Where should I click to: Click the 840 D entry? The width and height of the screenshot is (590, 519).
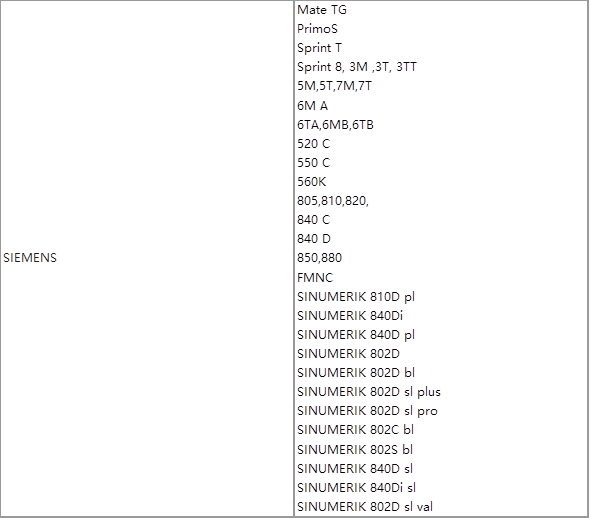coord(314,239)
